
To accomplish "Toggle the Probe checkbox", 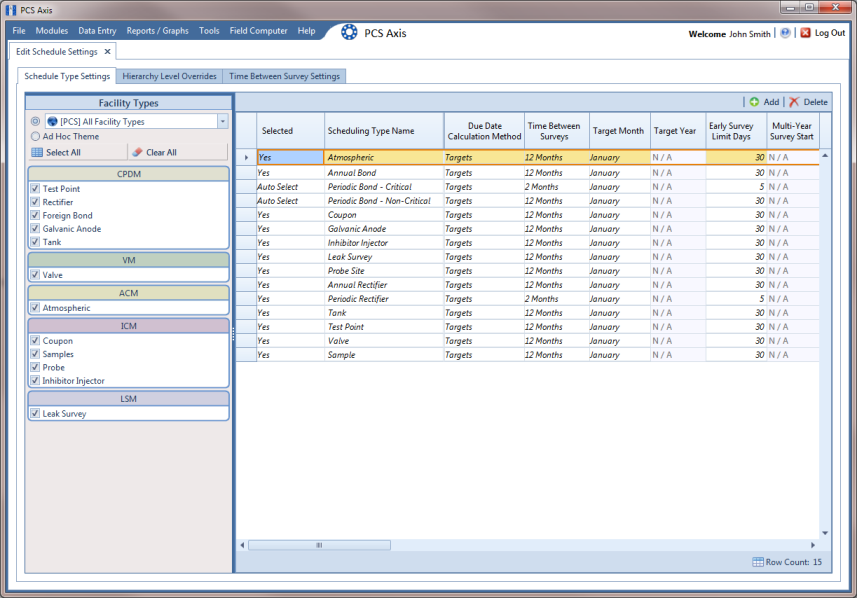I will tap(35, 367).
